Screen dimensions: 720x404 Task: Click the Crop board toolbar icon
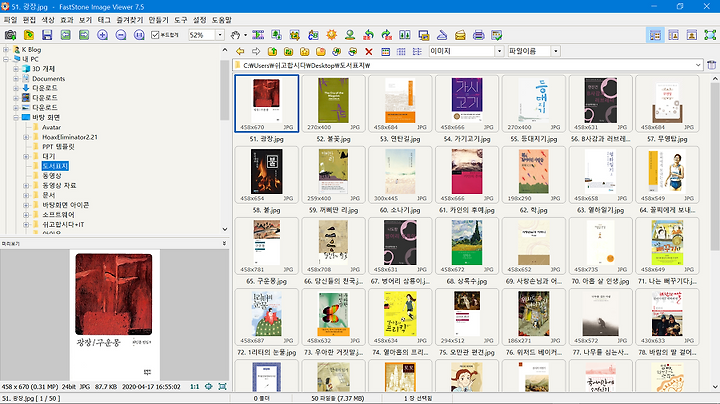[295, 35]
